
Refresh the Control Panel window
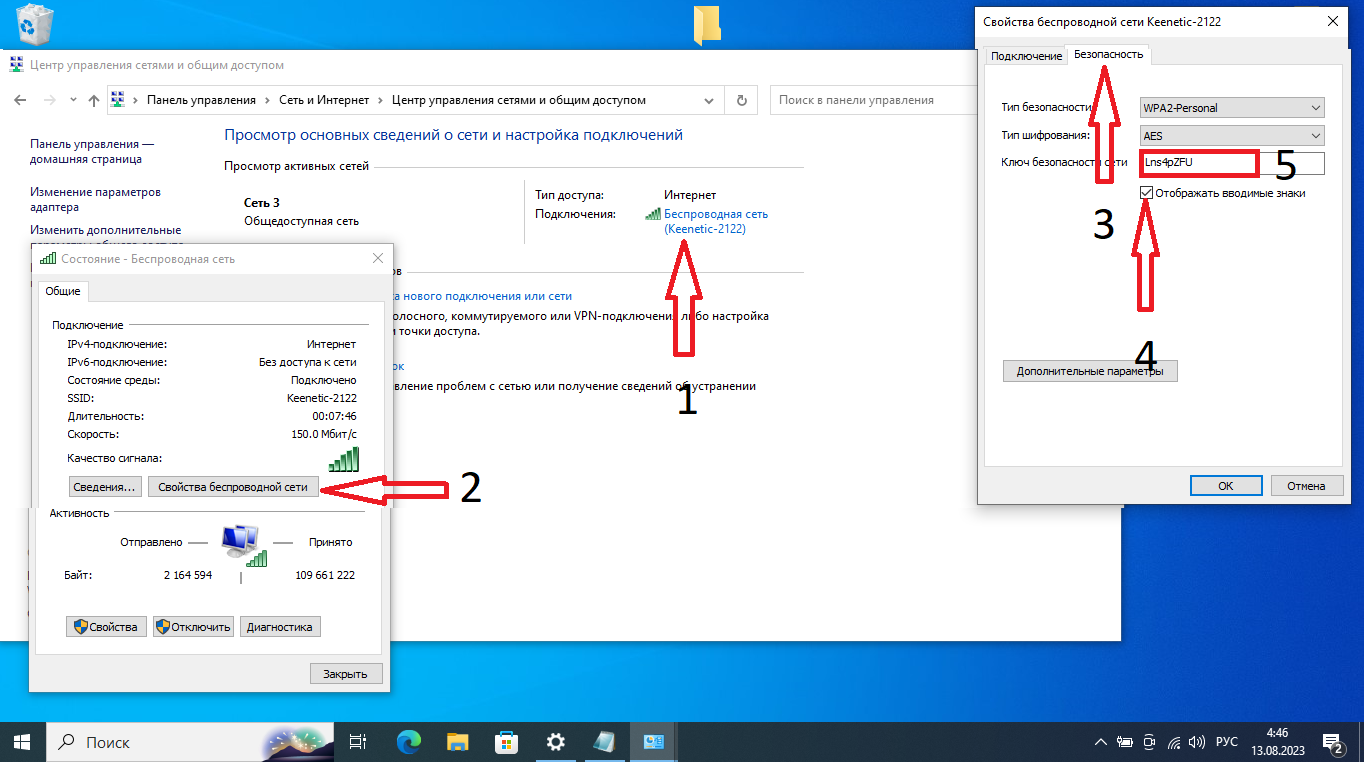pos(741,100)
